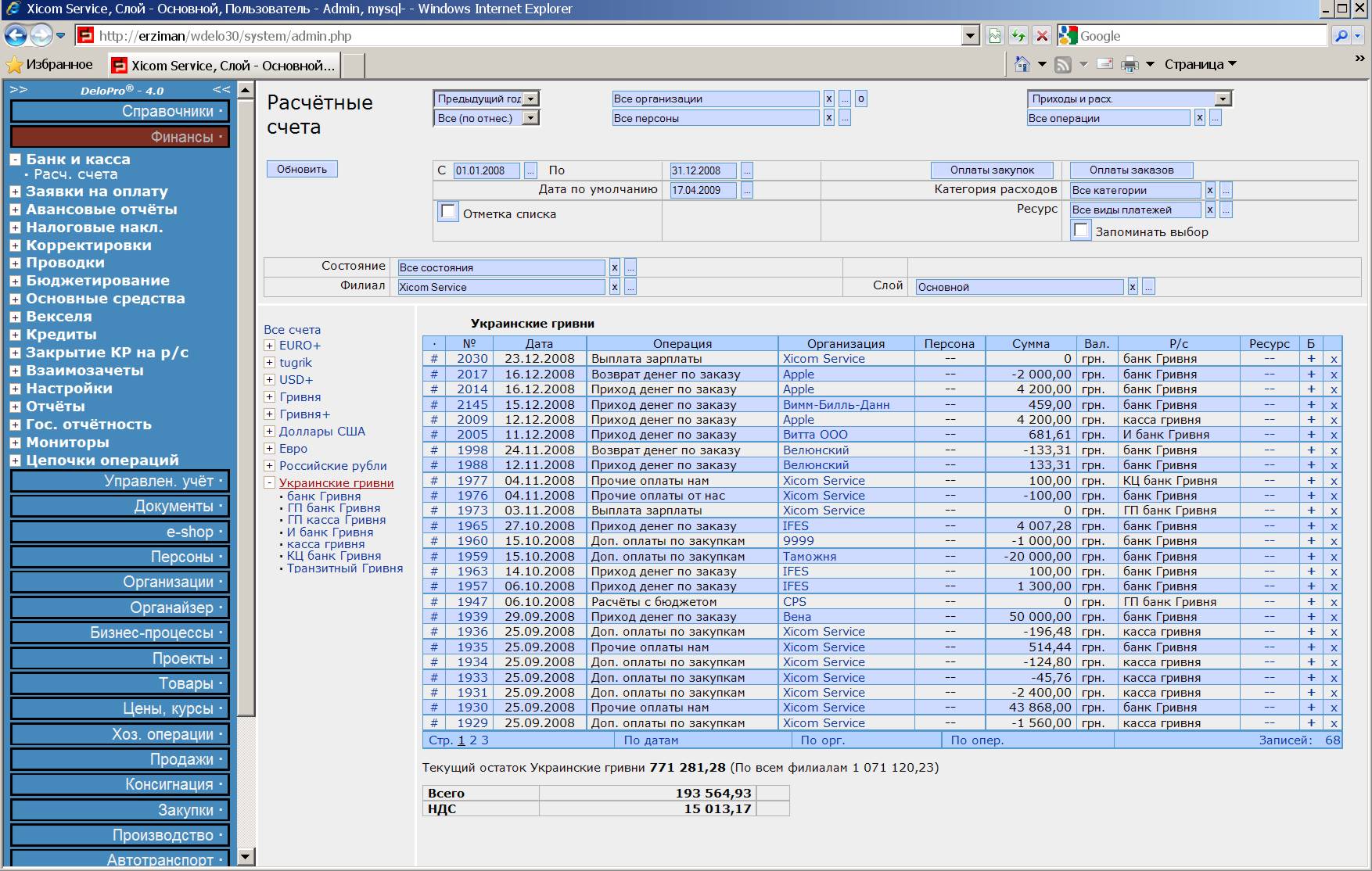Clear the Все категории filter with x

1210,190
